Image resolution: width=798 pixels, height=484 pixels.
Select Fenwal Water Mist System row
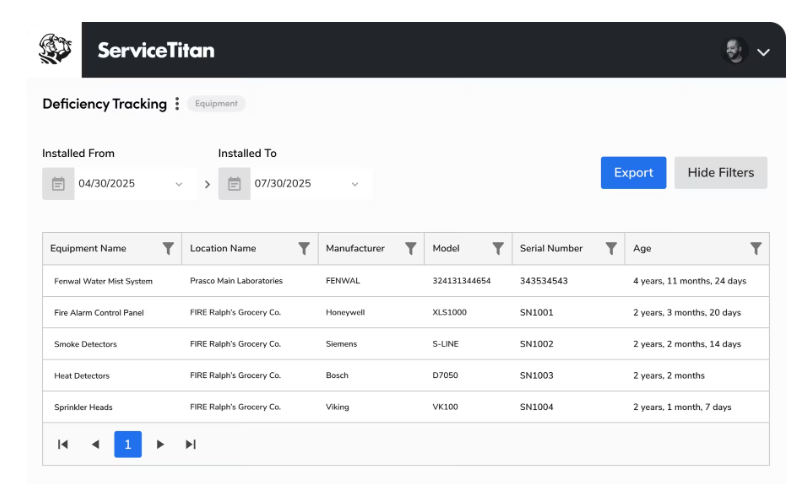[406, 281]
